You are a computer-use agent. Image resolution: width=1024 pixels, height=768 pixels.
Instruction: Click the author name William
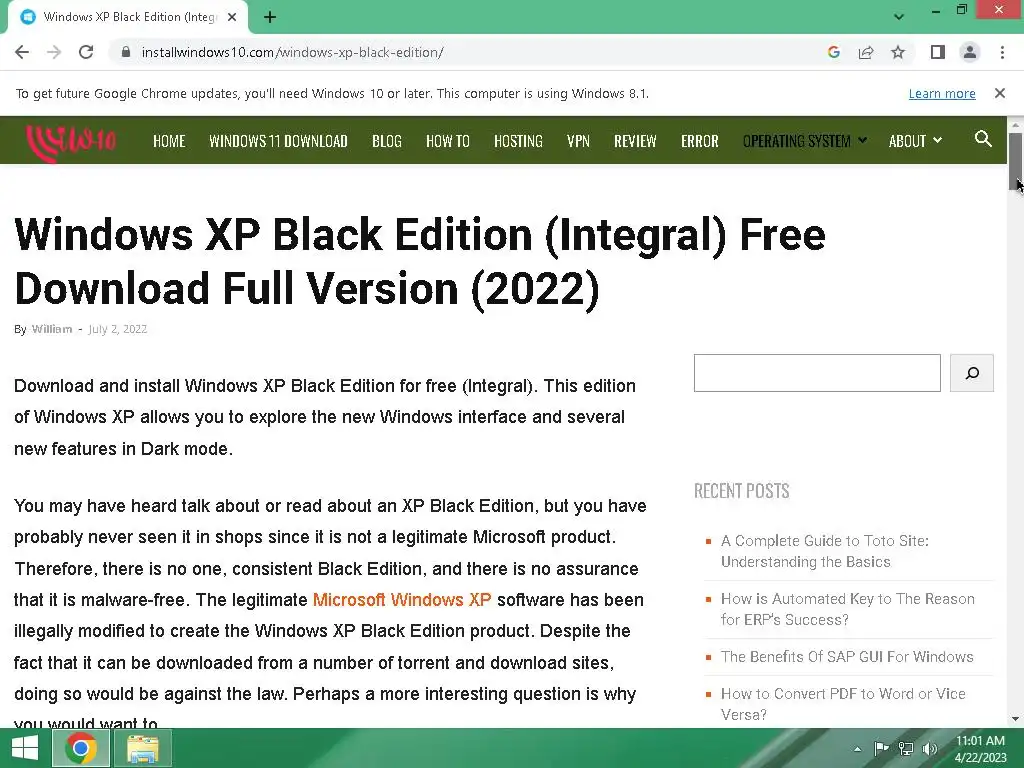[52, 329]
